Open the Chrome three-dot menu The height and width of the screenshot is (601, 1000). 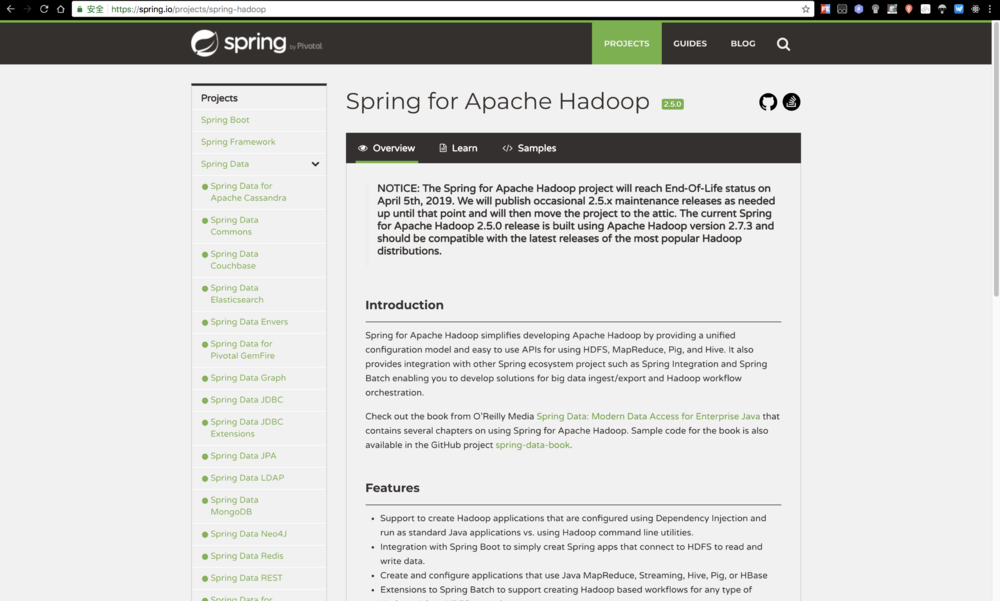click(990, 9)
